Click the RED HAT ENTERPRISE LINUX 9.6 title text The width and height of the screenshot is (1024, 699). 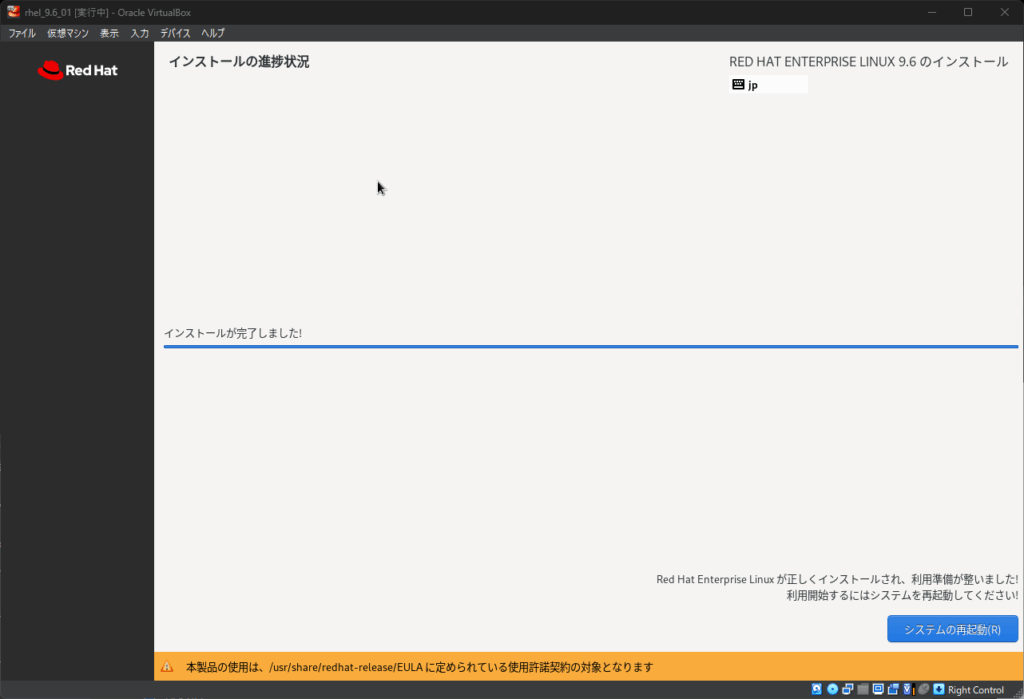(x=869, y=61)
